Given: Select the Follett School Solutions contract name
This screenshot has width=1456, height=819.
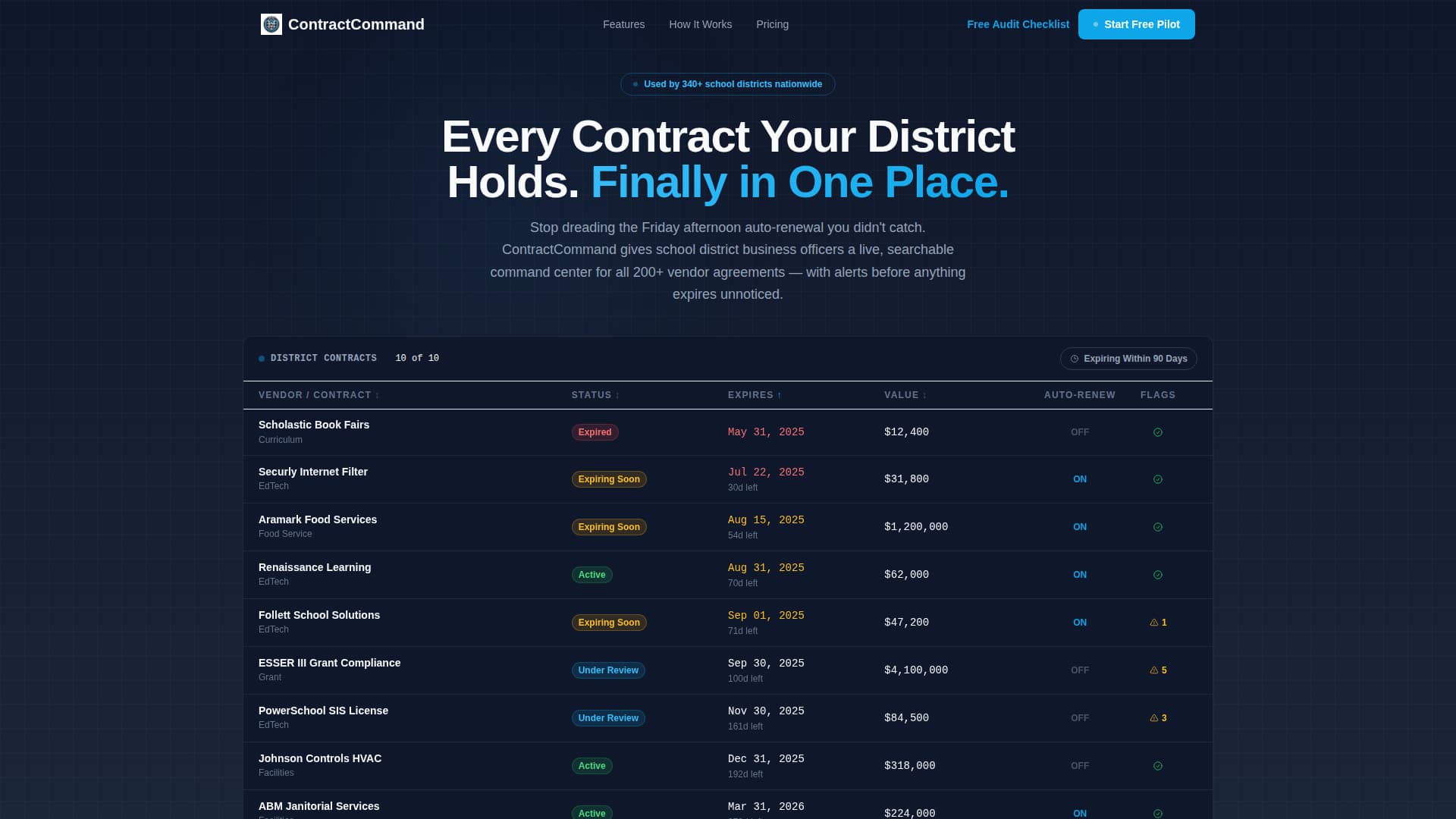Looking at the screenshot, I should pos(319,615).
